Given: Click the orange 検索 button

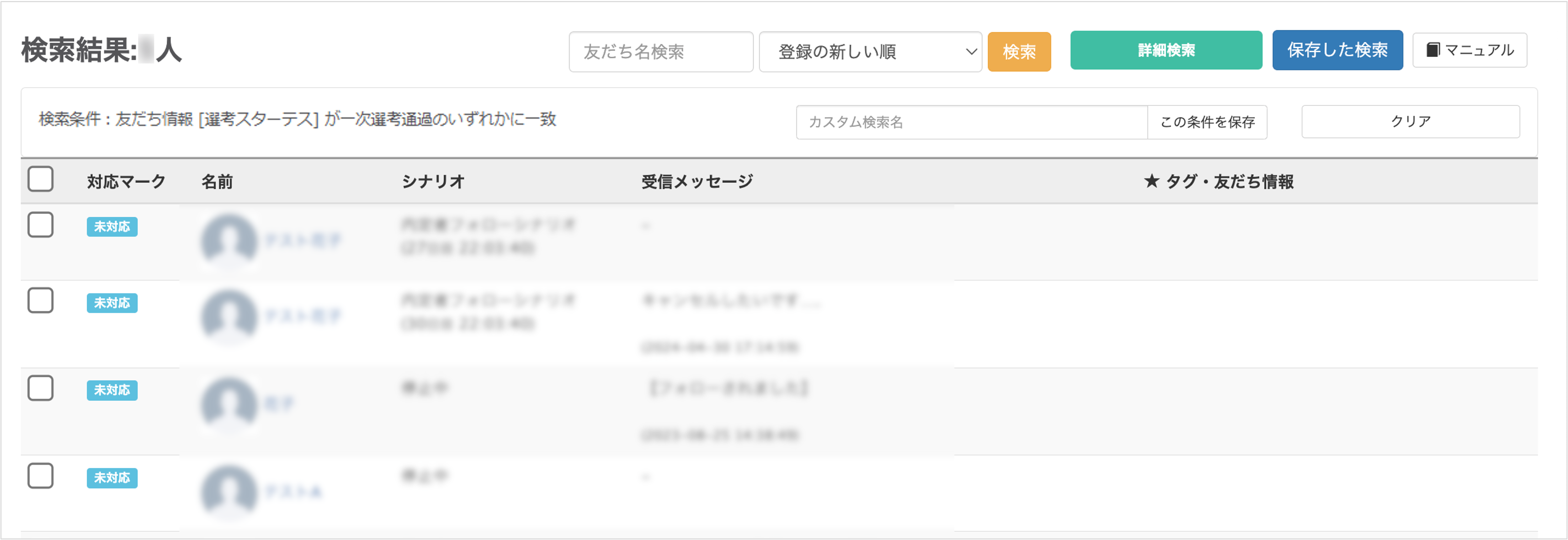Looking at the screenshot, I should click(1019, 52).
